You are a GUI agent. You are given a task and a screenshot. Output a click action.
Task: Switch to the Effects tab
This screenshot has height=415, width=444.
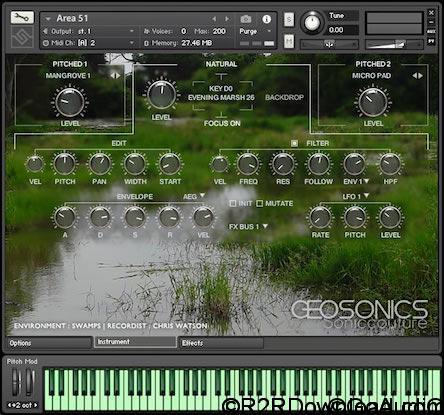pyautogui.click(x=221, y=343)
